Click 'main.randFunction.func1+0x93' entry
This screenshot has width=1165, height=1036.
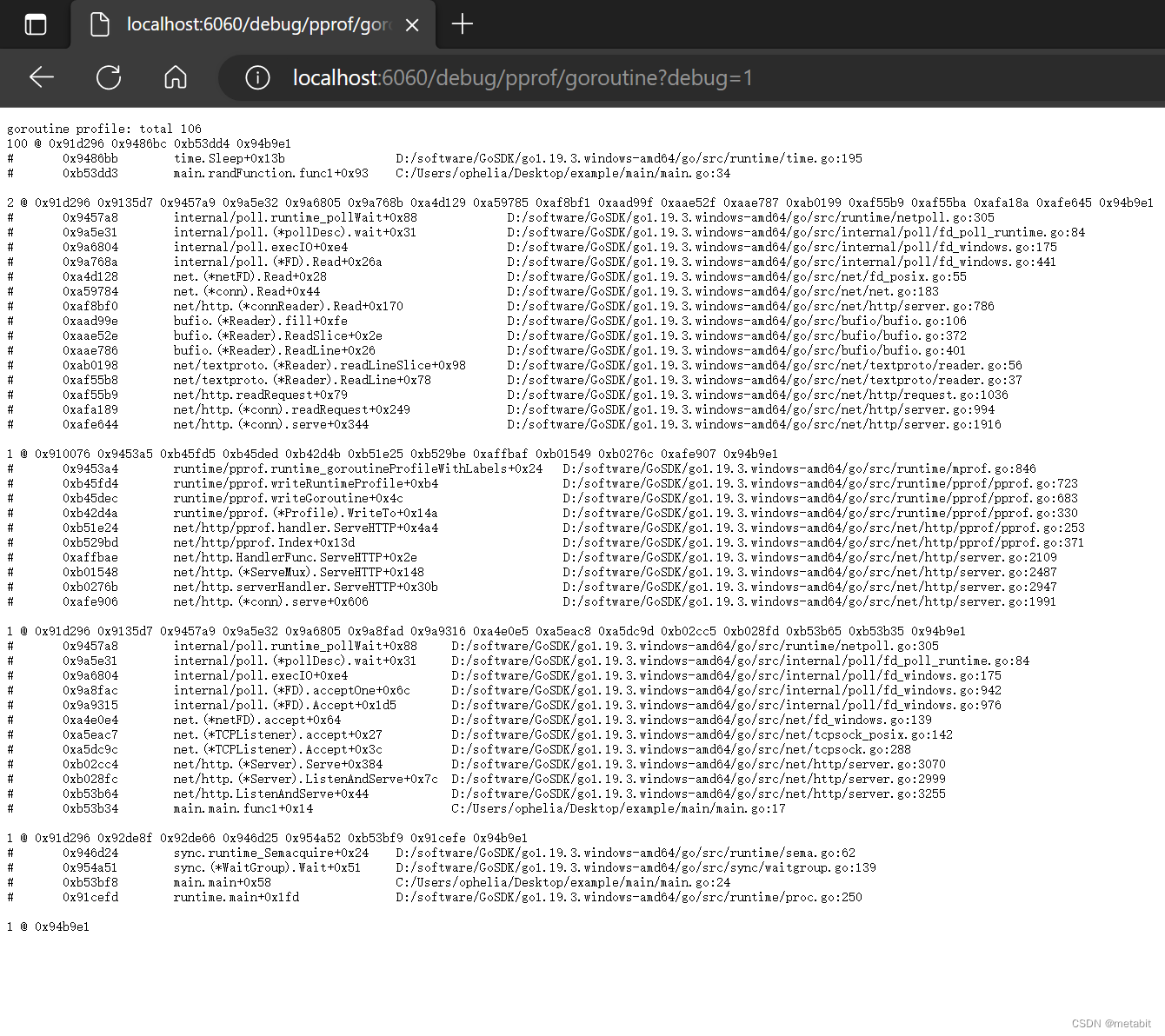point(270,173)
